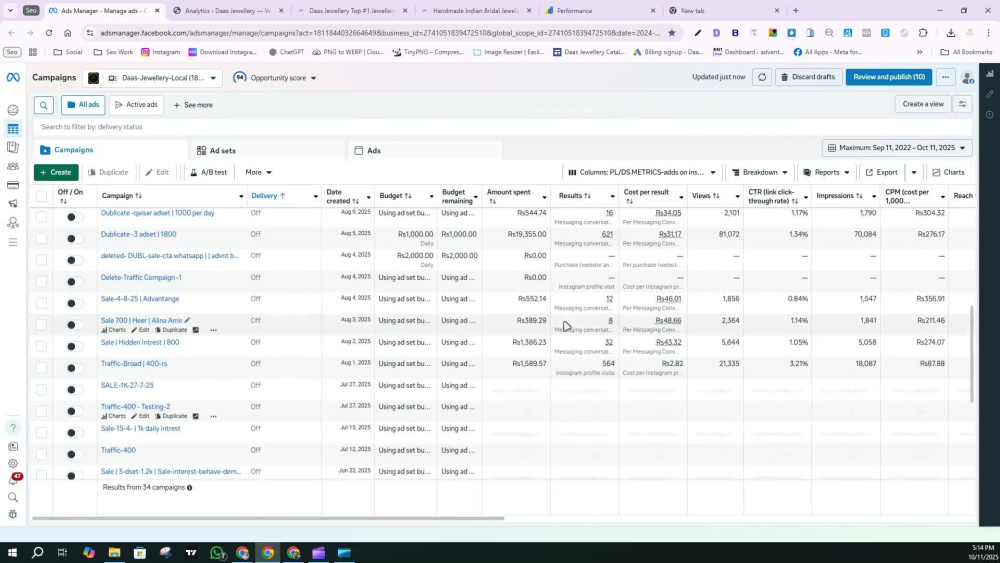Click the horizontal scrollbar below the table
1000x563 pixels.
268,518
